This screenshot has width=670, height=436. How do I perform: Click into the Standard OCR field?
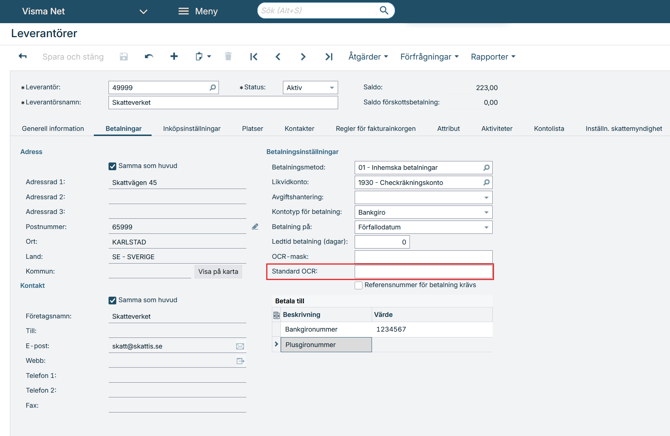[423, 271]
